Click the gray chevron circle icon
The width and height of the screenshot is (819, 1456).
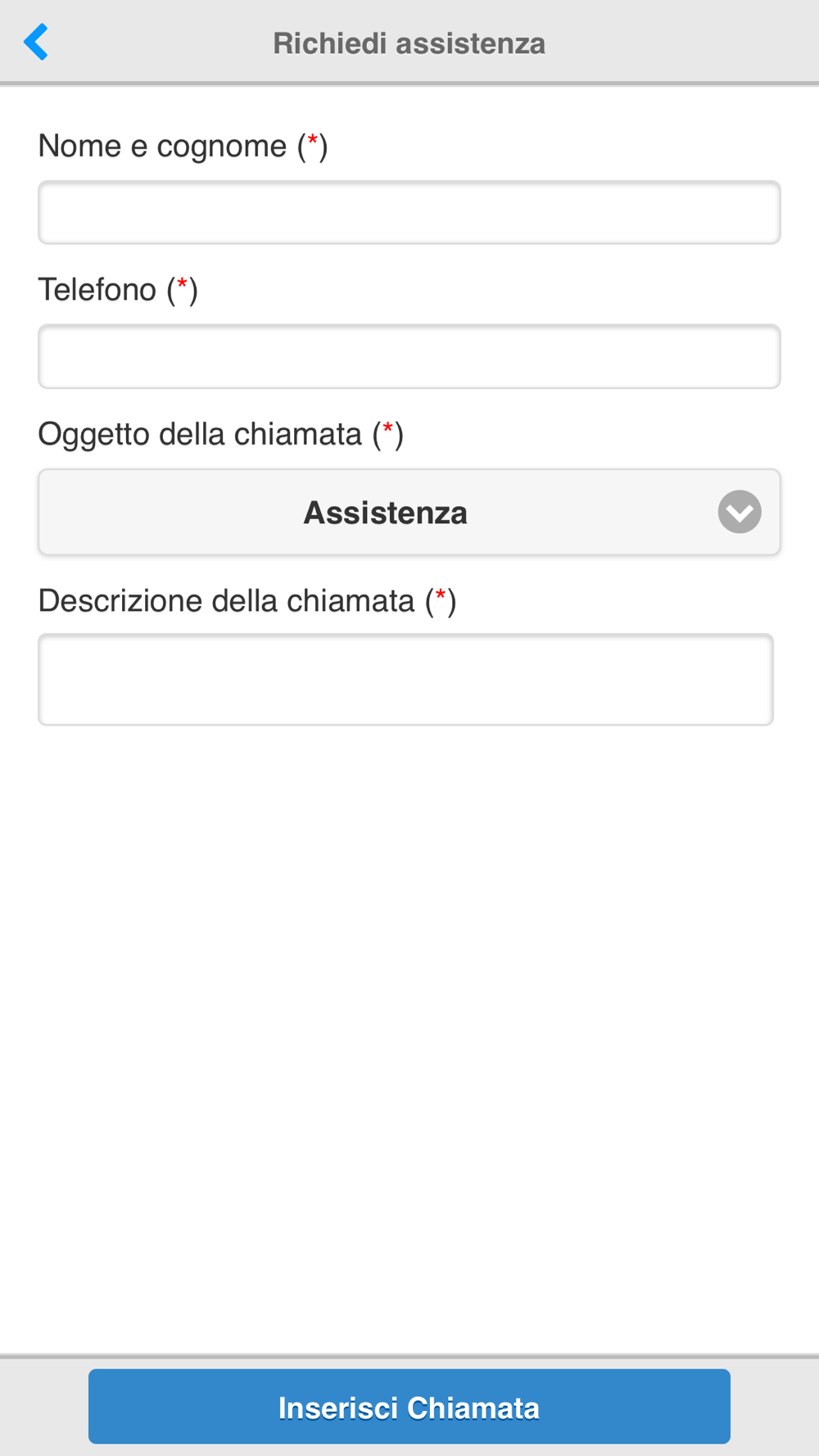pos(740,512)
